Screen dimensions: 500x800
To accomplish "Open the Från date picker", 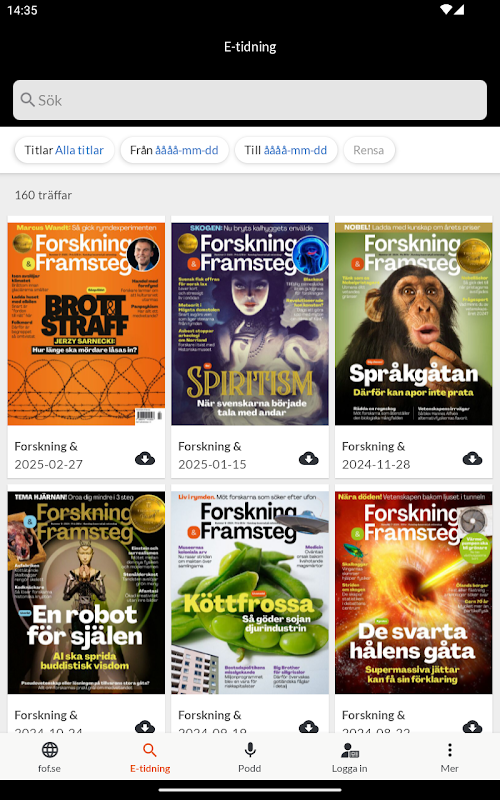I will click(x=174, y=150).
